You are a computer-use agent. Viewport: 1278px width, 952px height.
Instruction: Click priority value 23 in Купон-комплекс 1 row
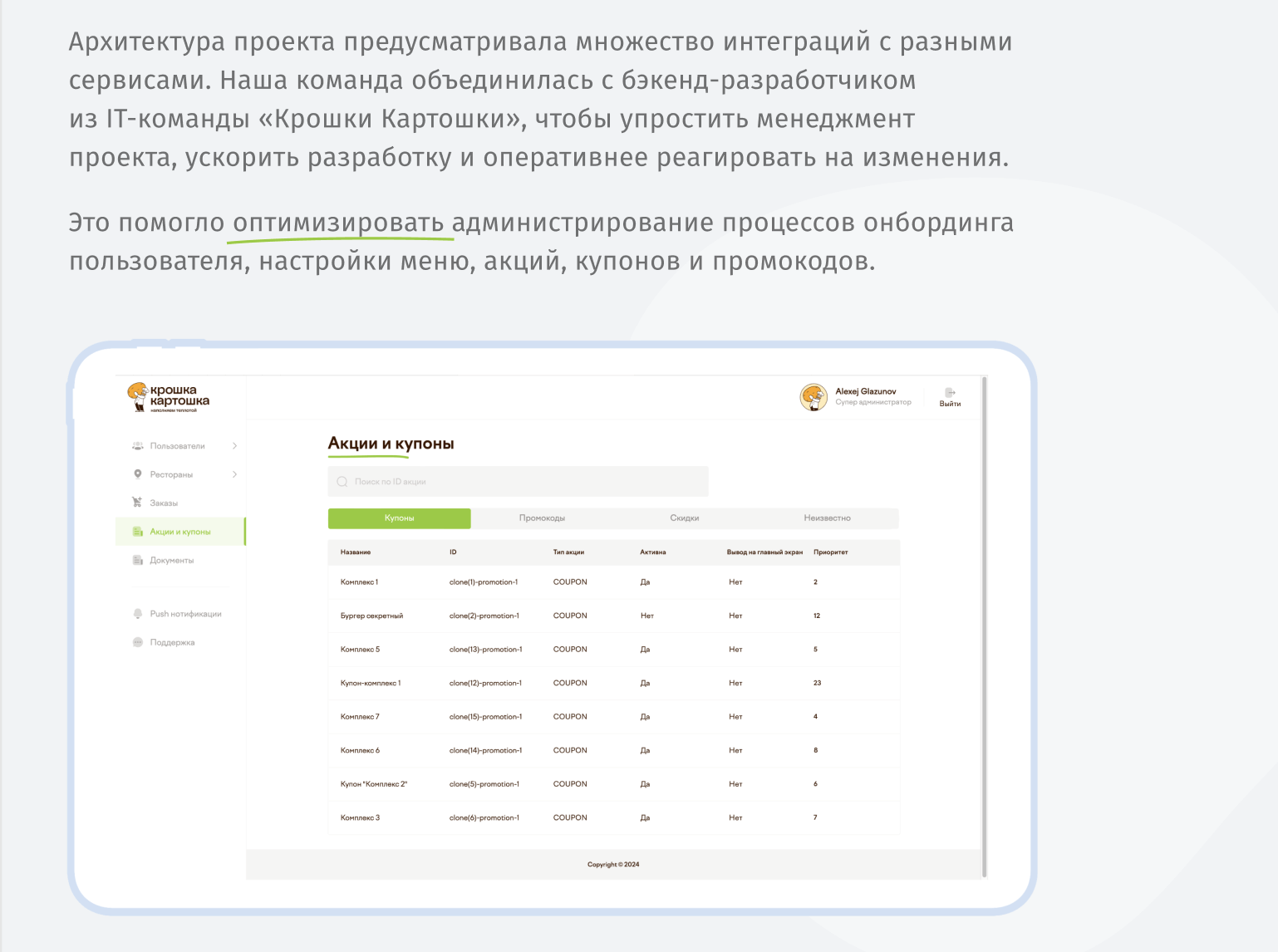point(817,684)
